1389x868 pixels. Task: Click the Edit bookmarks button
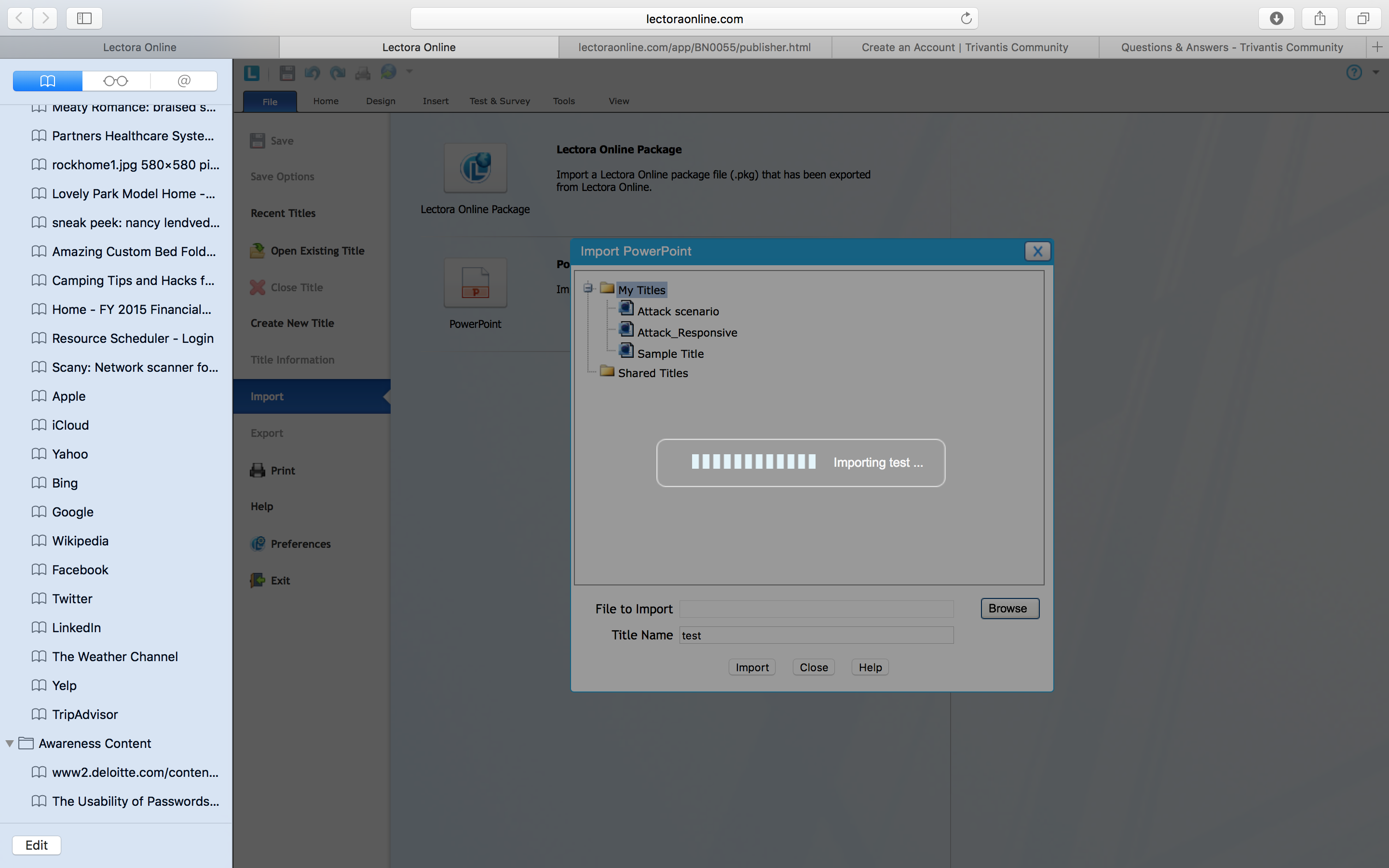[x=37, y=845]
